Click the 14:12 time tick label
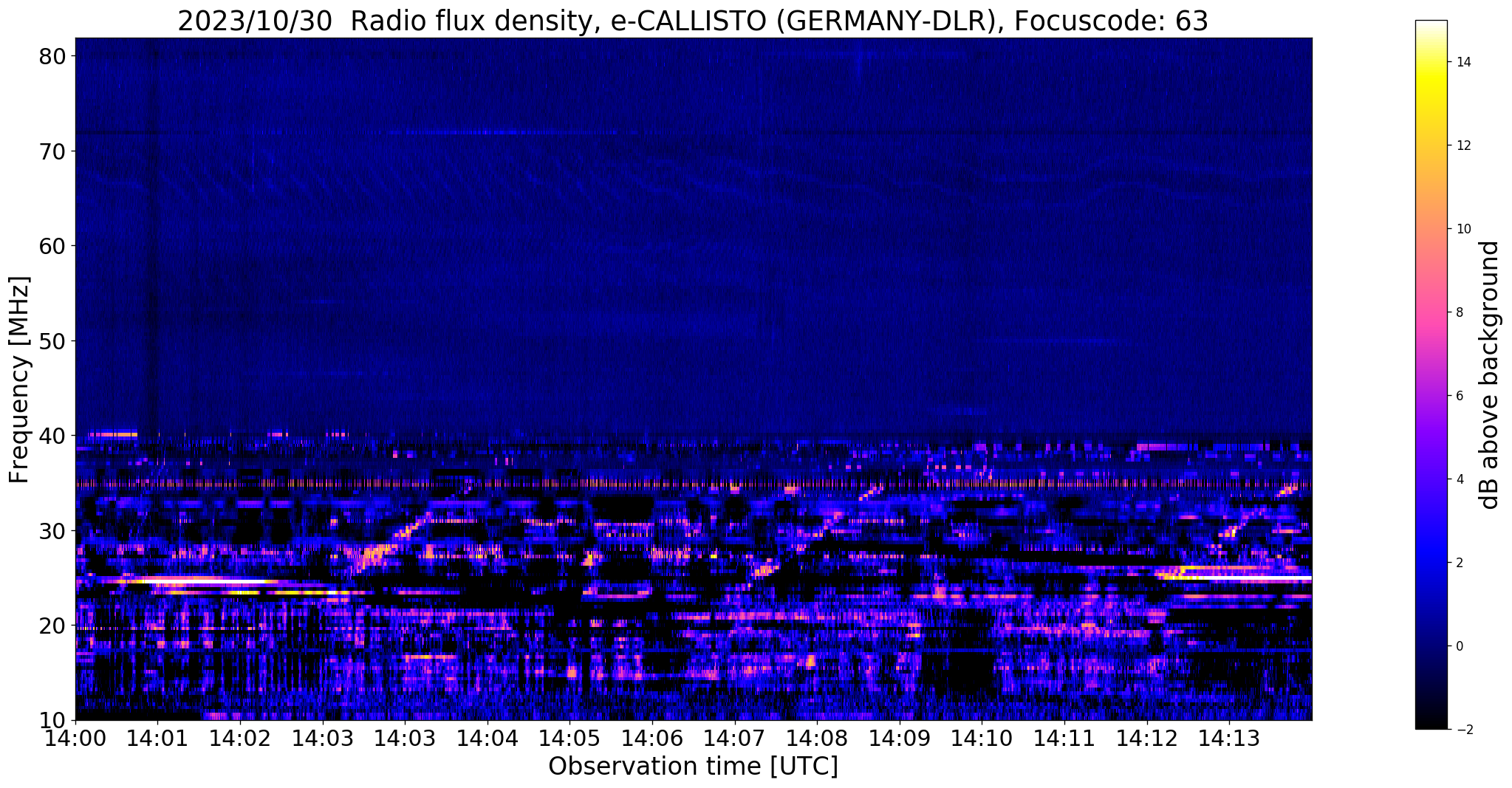This screenshot has height=788, width=1512. pyautogui.click(x=1147, y=739)
